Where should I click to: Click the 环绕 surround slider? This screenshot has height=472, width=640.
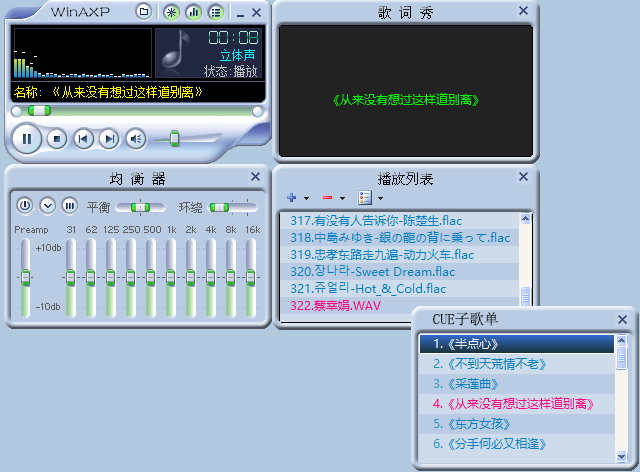click(233, 207)
